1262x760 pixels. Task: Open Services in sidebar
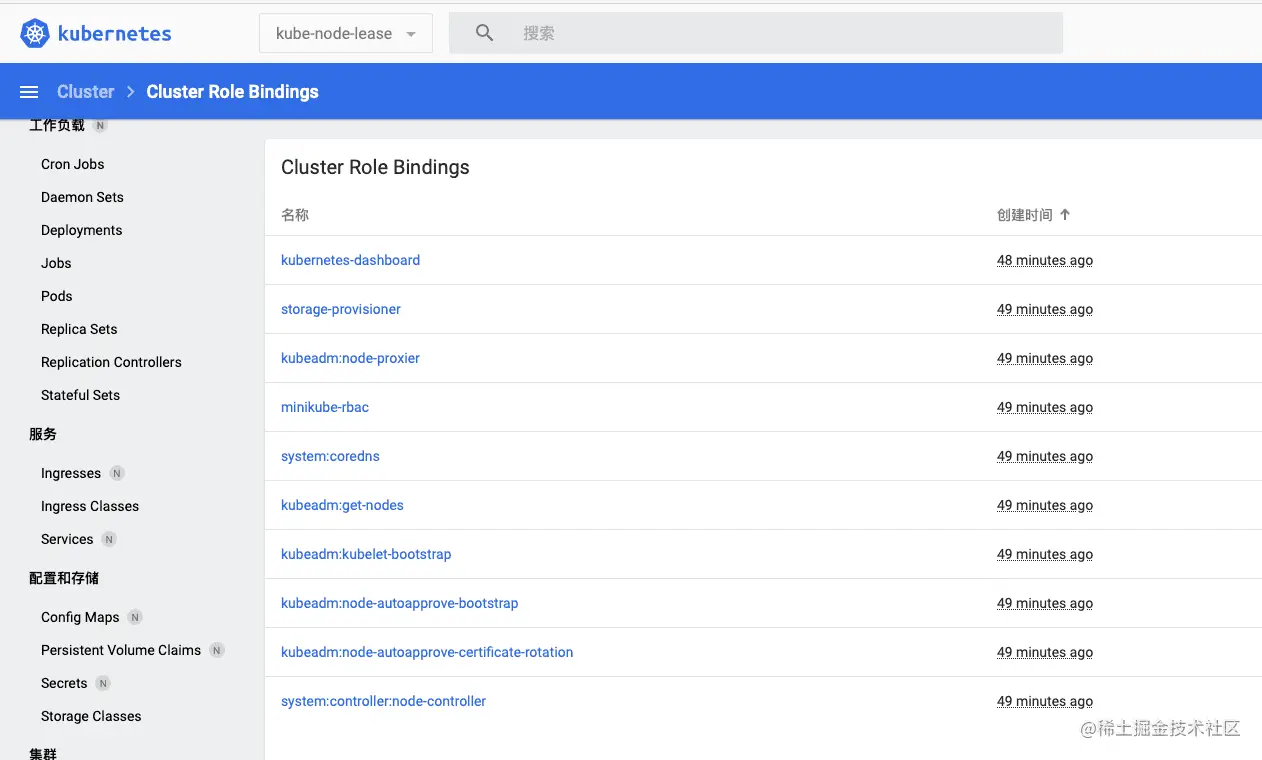pyautogui.click(x=67, y=539)
